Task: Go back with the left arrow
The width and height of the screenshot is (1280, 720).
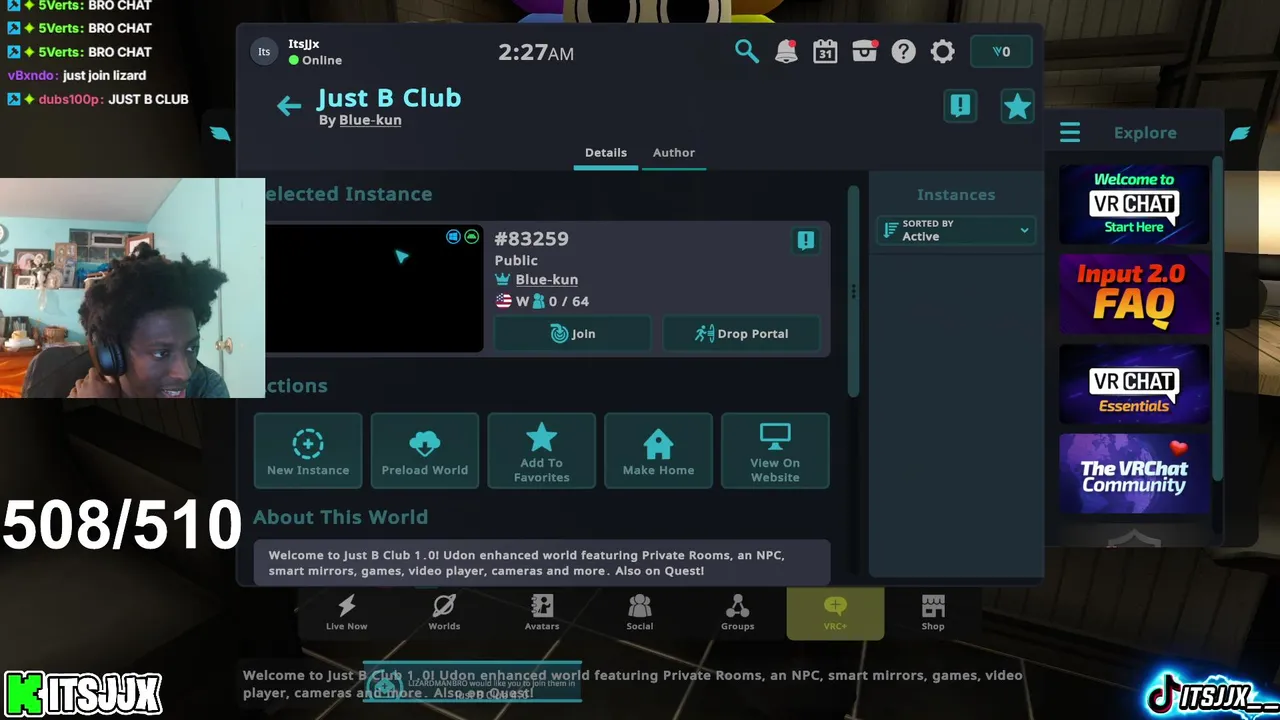Action: 289,106
